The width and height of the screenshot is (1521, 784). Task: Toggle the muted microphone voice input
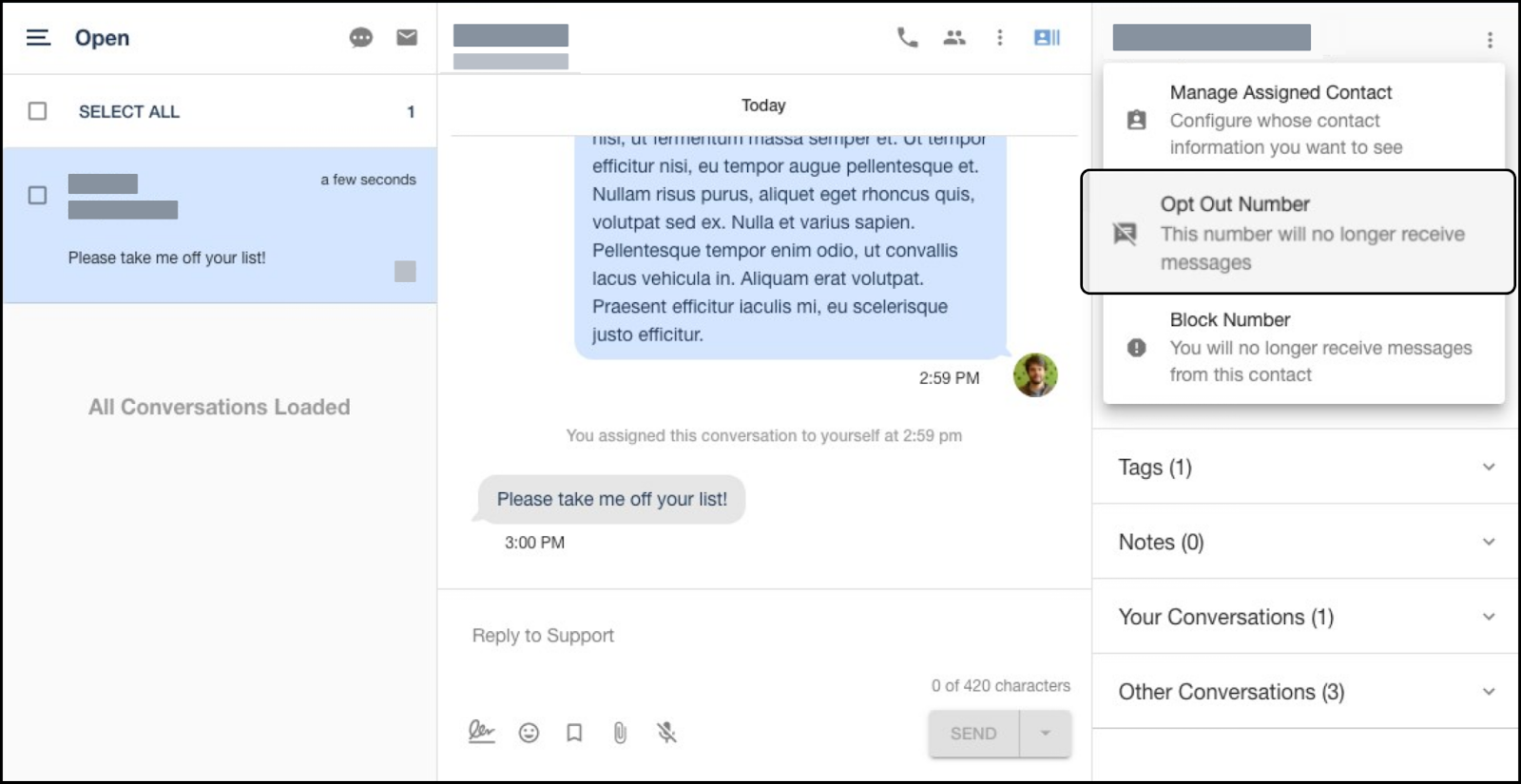pos(665,733)
